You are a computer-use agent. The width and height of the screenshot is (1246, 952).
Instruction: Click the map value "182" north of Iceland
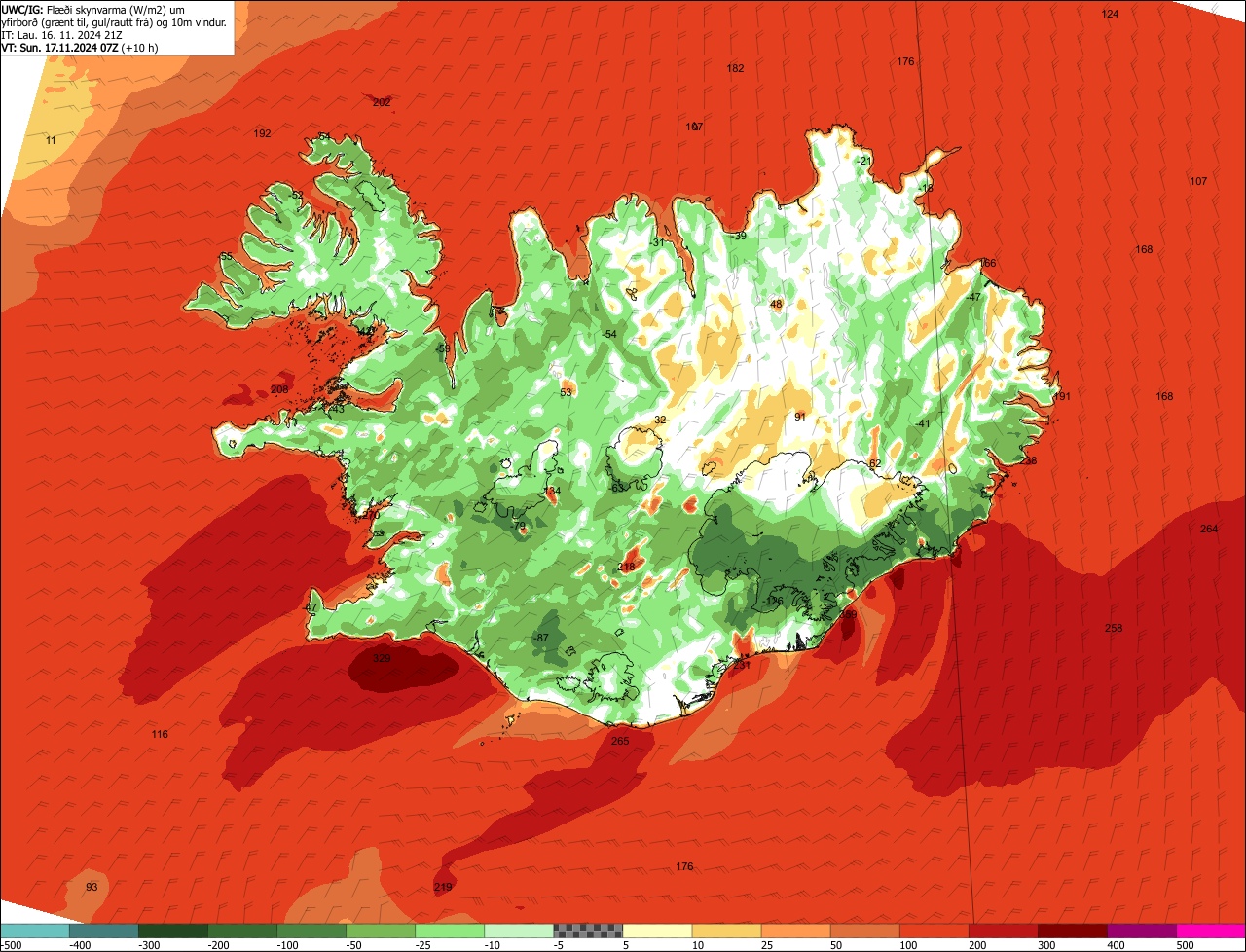pyautogui.click(x=736, y=68)
